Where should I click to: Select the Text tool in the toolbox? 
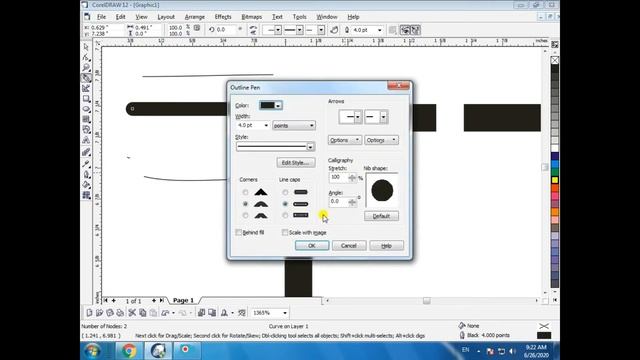(86, 140)
